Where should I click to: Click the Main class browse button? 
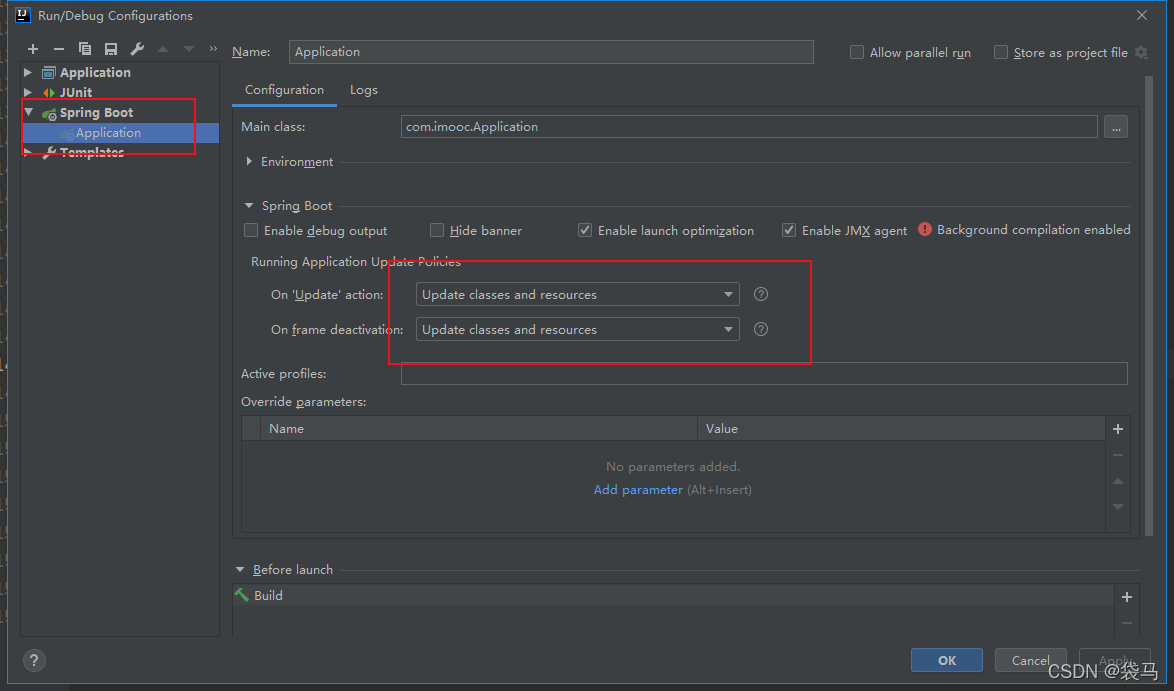coord(1116,126)
